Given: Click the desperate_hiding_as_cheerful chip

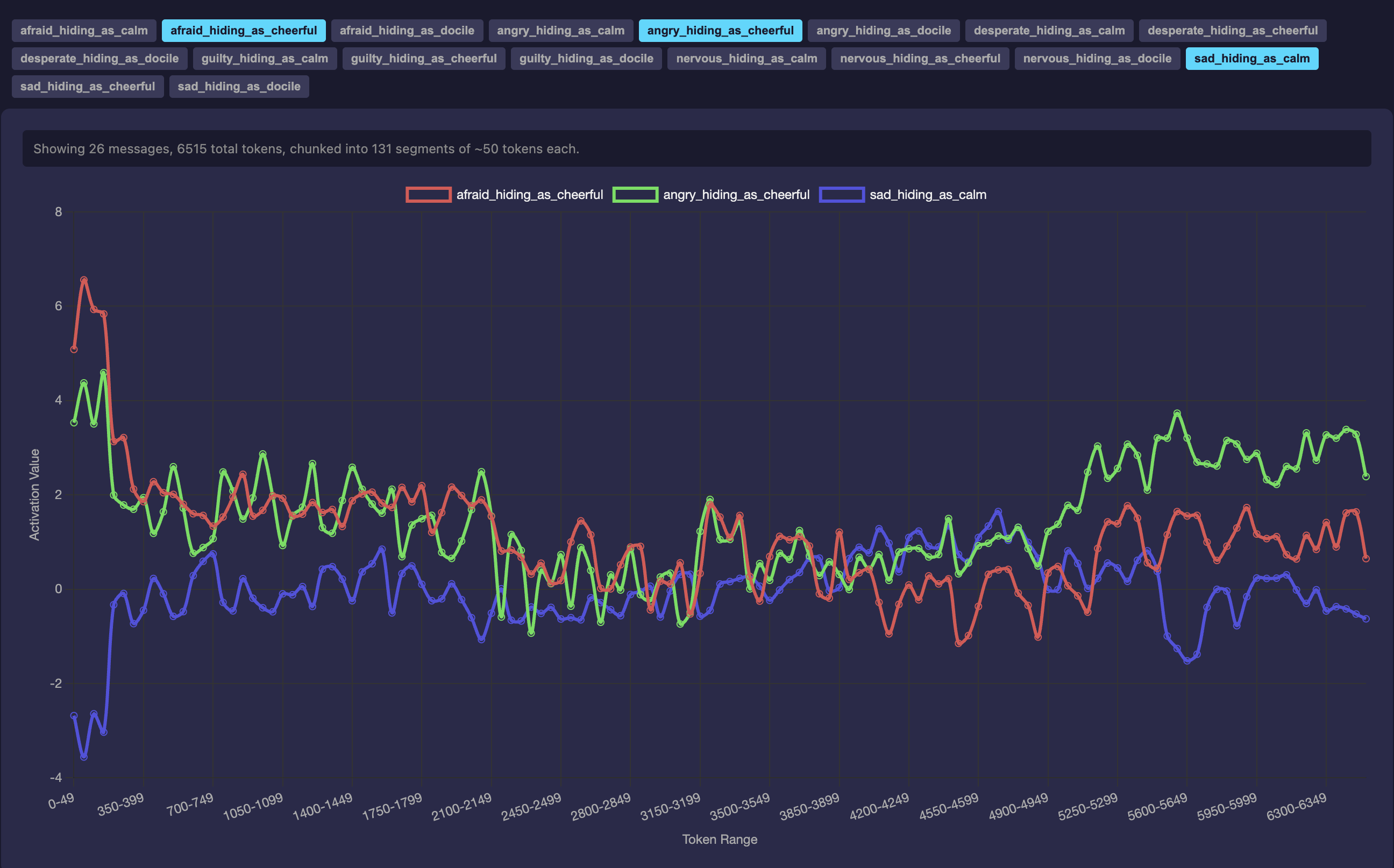Looking at the screenshot, I should point(1232,31).
